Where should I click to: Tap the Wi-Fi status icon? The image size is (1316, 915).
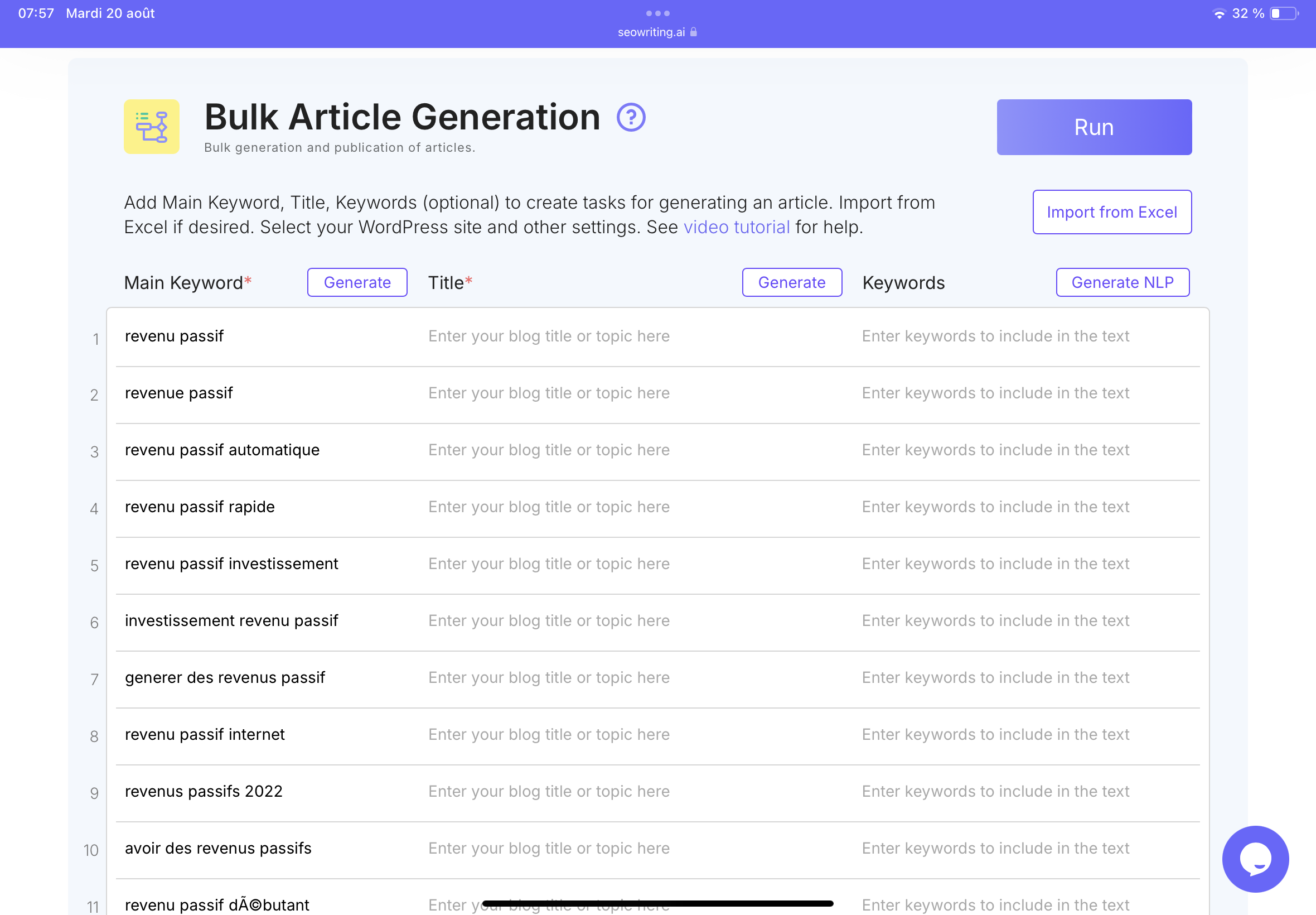[1219, 13]
